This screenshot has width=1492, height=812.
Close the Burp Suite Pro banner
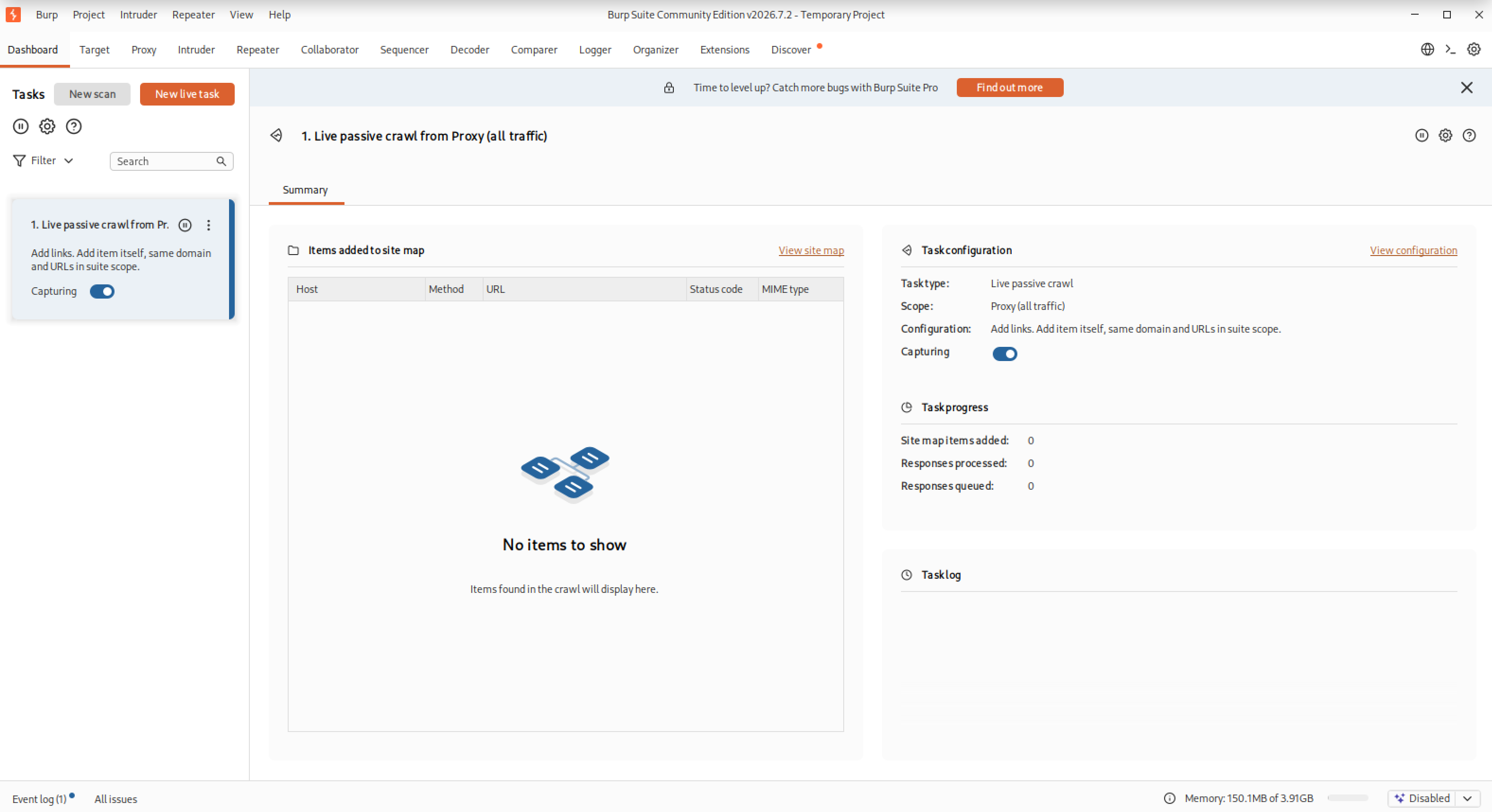click(1466, 88)
